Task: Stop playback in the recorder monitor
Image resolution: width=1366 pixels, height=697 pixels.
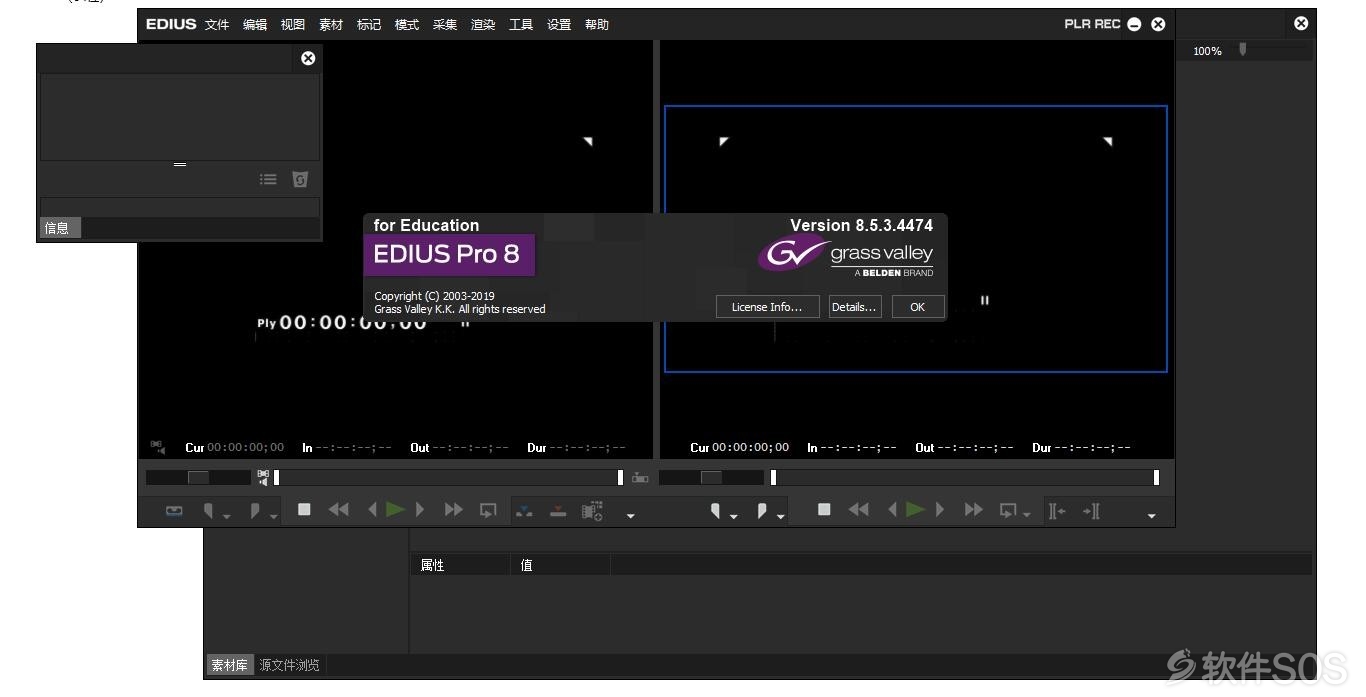Action: pos(824,510)
